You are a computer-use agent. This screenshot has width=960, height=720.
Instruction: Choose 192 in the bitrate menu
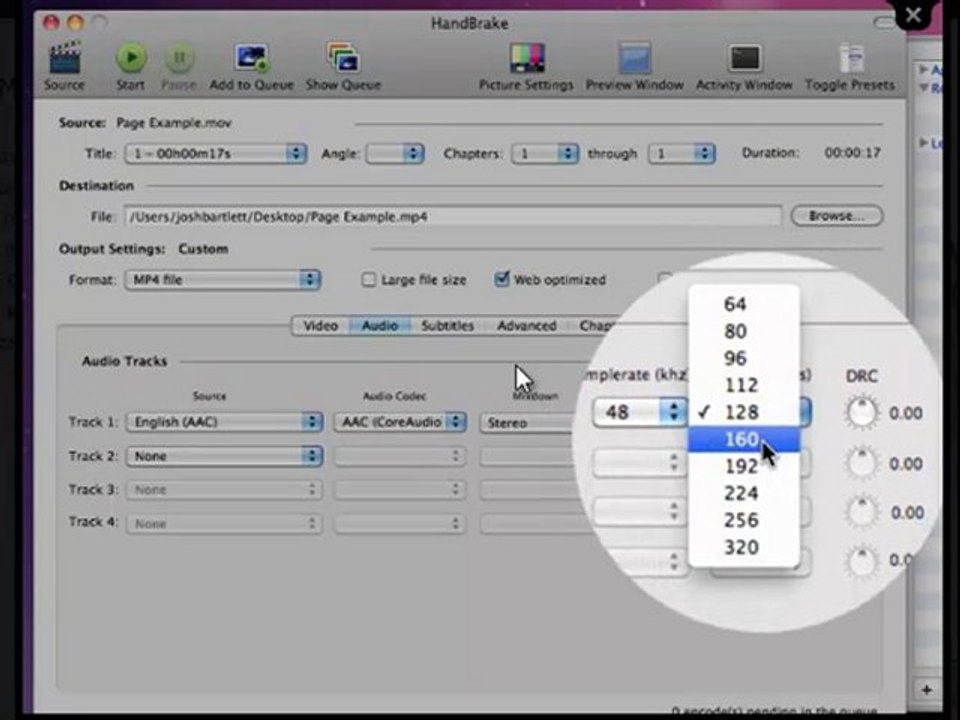[744, 466]
